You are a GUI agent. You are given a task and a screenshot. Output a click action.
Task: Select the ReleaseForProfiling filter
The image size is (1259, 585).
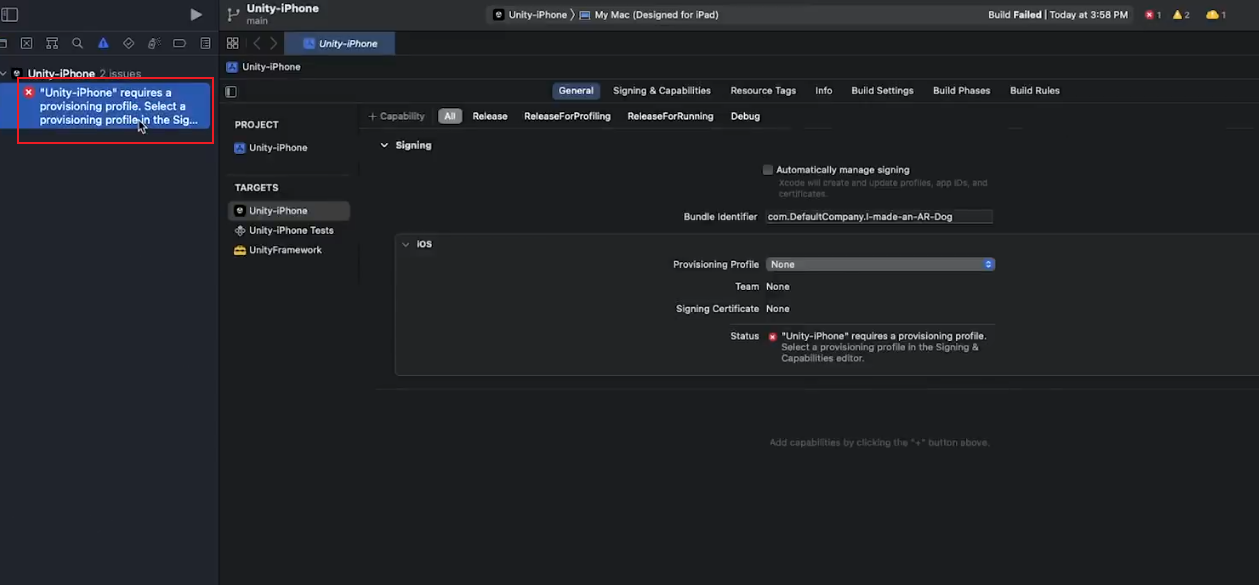pos(567,116)
